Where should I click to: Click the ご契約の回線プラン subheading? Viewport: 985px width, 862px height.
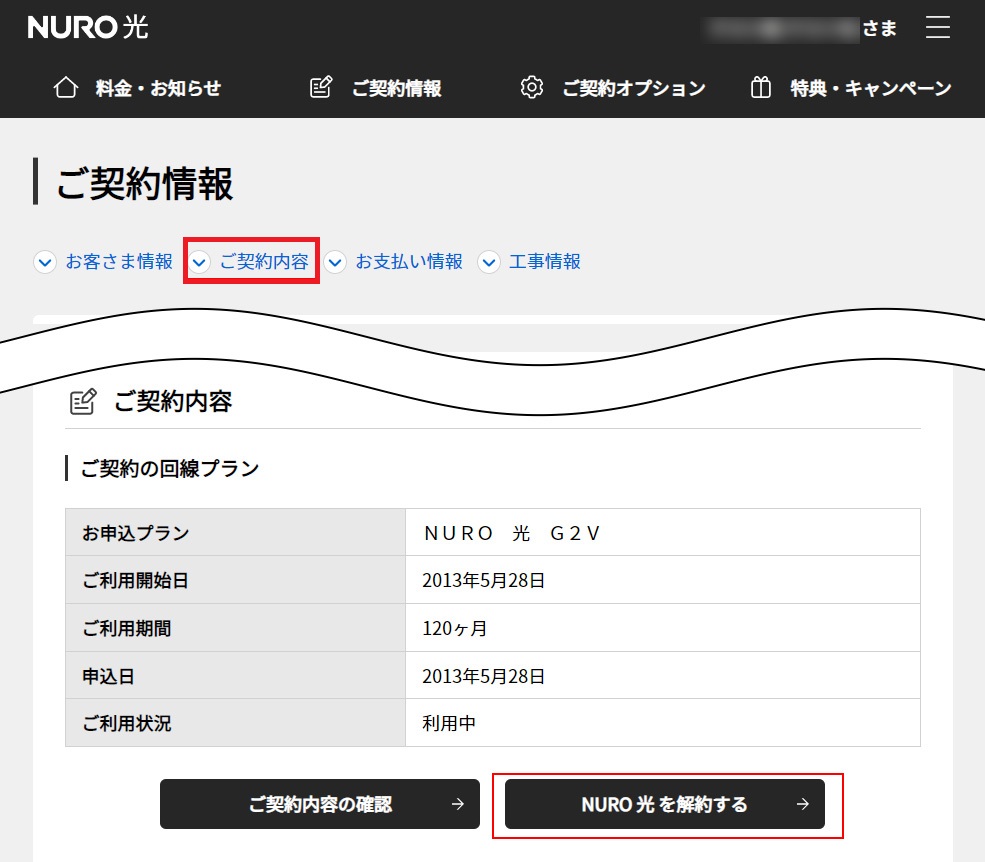(x=170, y=469)
